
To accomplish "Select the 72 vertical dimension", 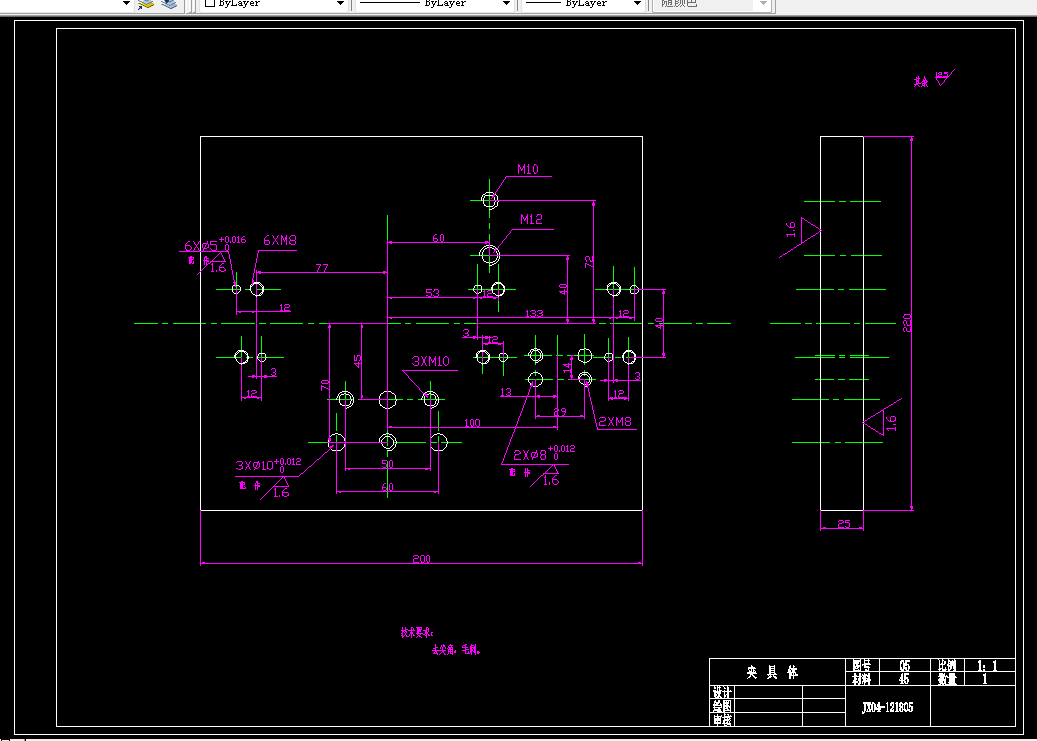I will (589, 260).
